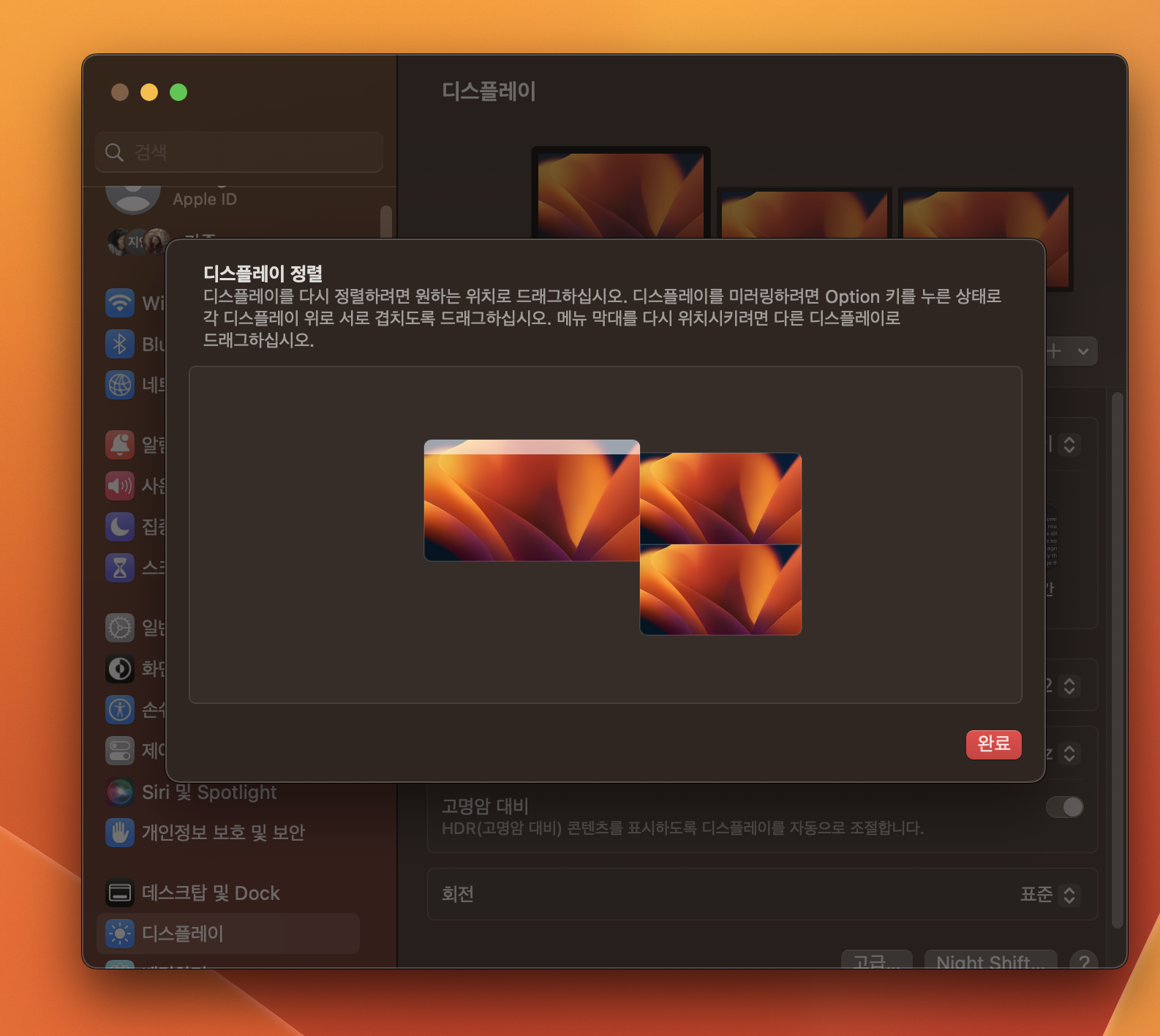1160x1036 pixels.
Task: Open the Siri 및 Spotlight icon
Action: coord(120,792)
